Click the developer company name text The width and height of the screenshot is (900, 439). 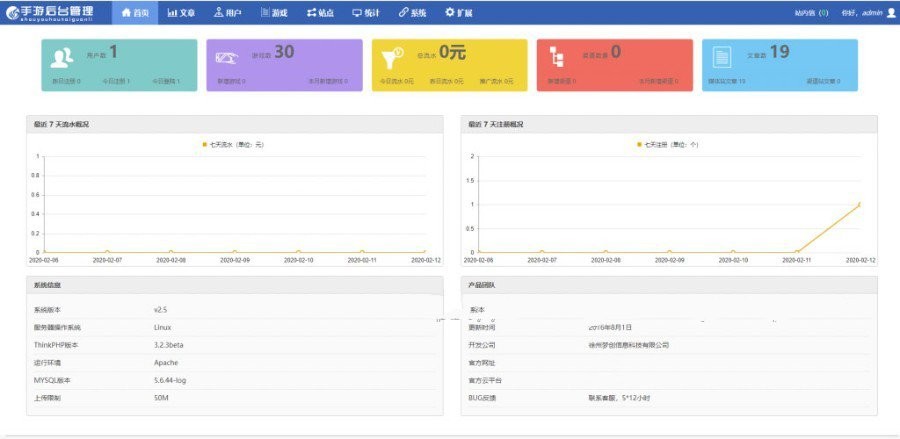tap(629, 345)
